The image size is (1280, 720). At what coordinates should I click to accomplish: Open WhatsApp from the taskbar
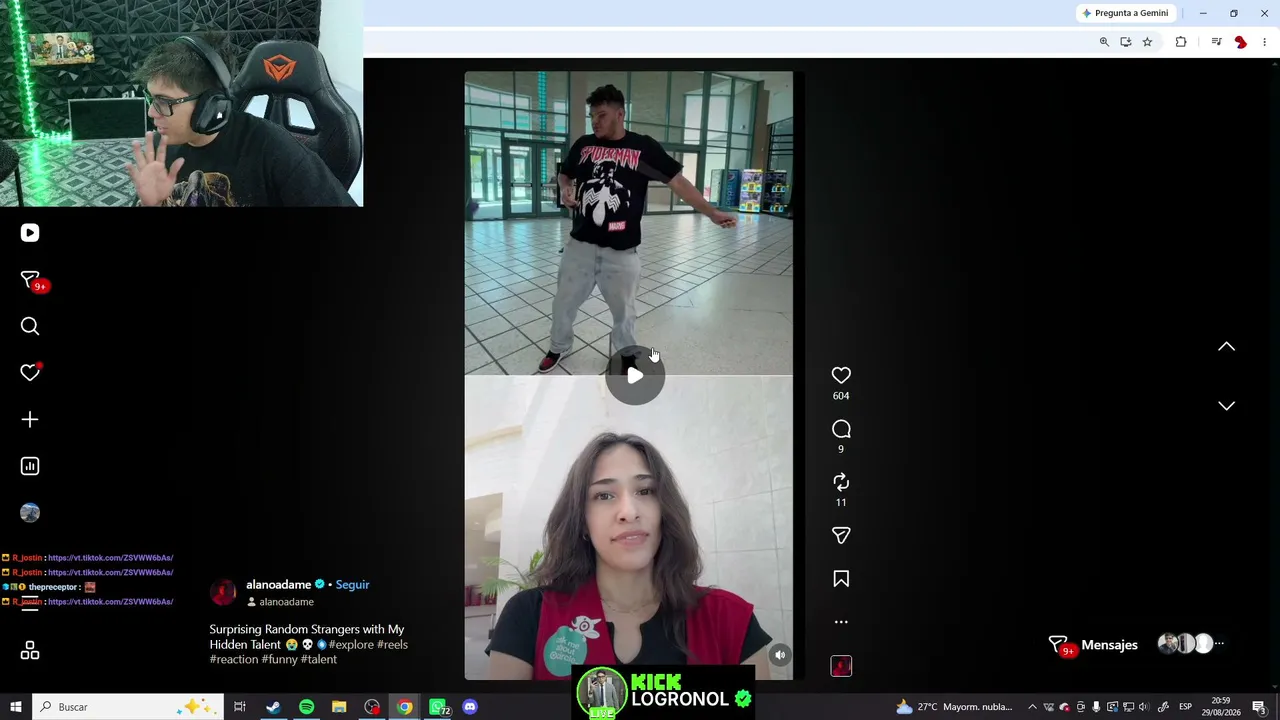click(438, 707)
